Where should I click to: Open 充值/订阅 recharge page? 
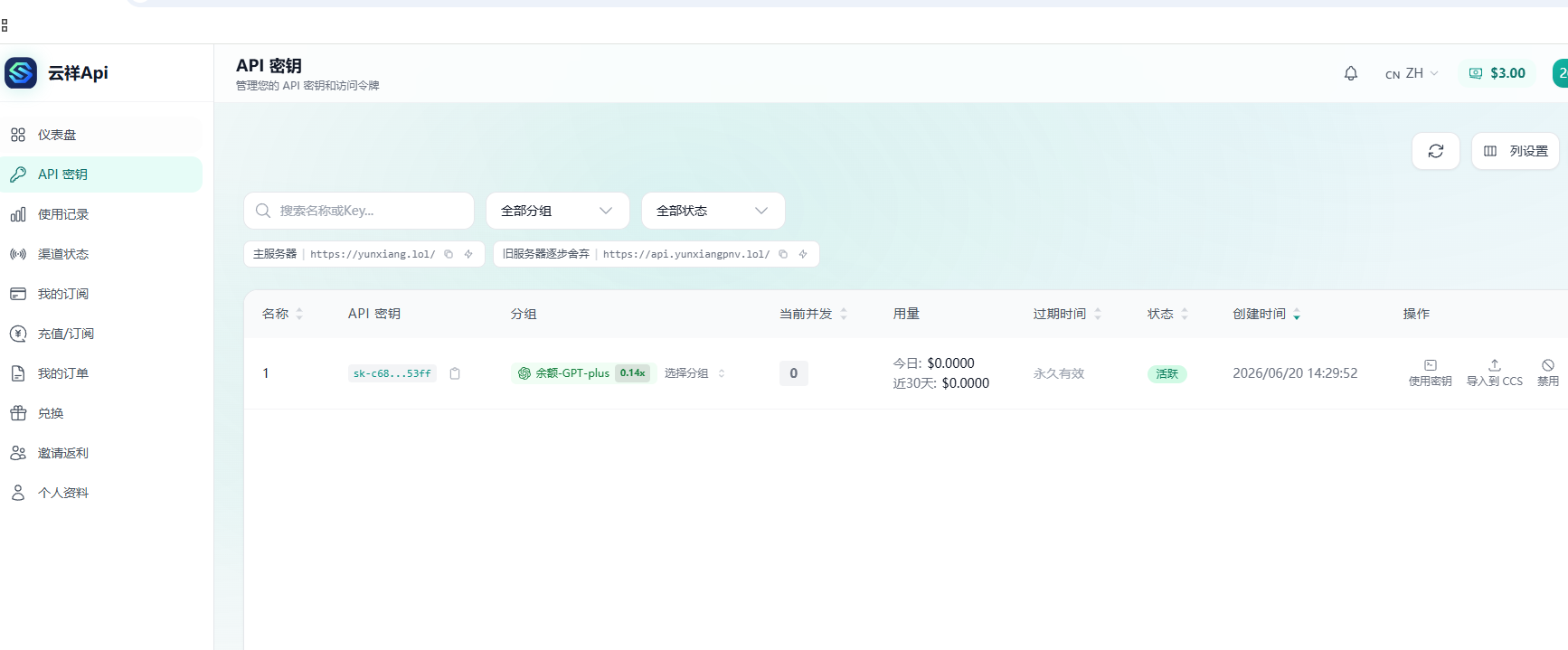pyautogui.click(x=101, y=334)
